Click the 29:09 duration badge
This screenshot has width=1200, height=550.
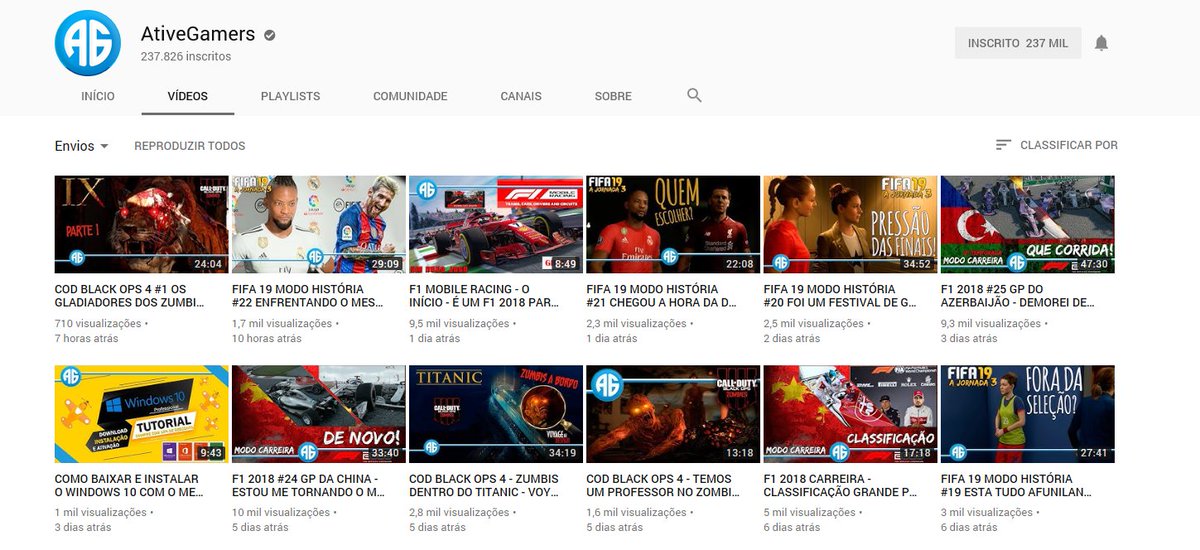click(385, 265)
